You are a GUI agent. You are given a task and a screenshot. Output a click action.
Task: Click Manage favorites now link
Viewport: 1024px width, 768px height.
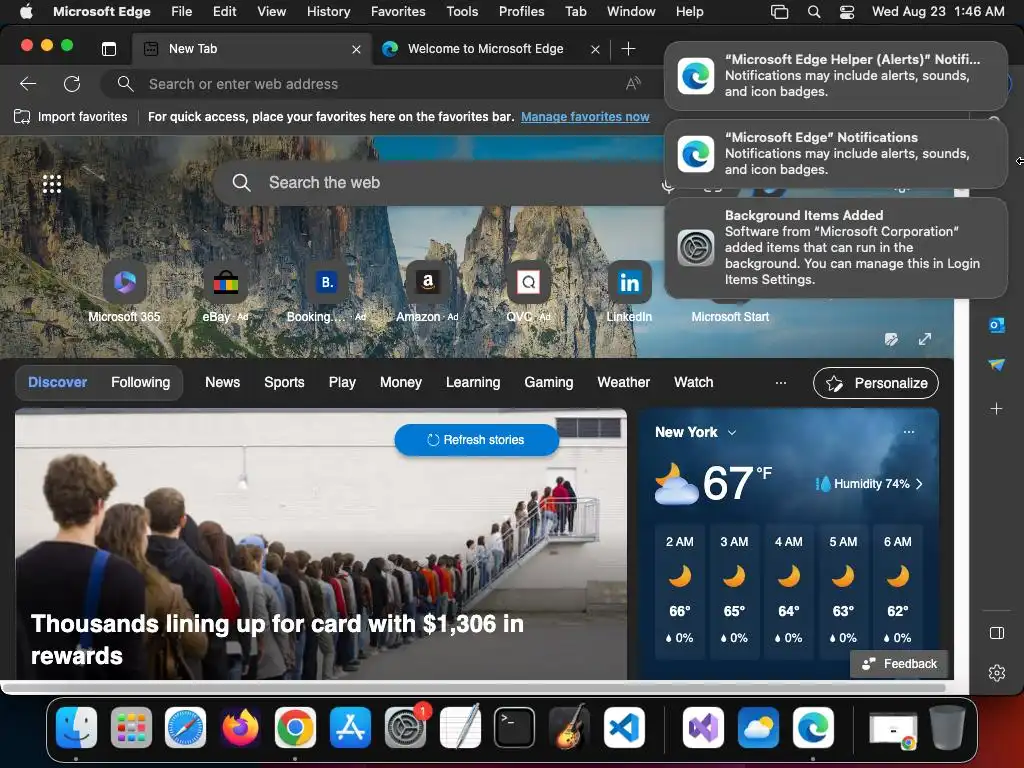(585, 117)
